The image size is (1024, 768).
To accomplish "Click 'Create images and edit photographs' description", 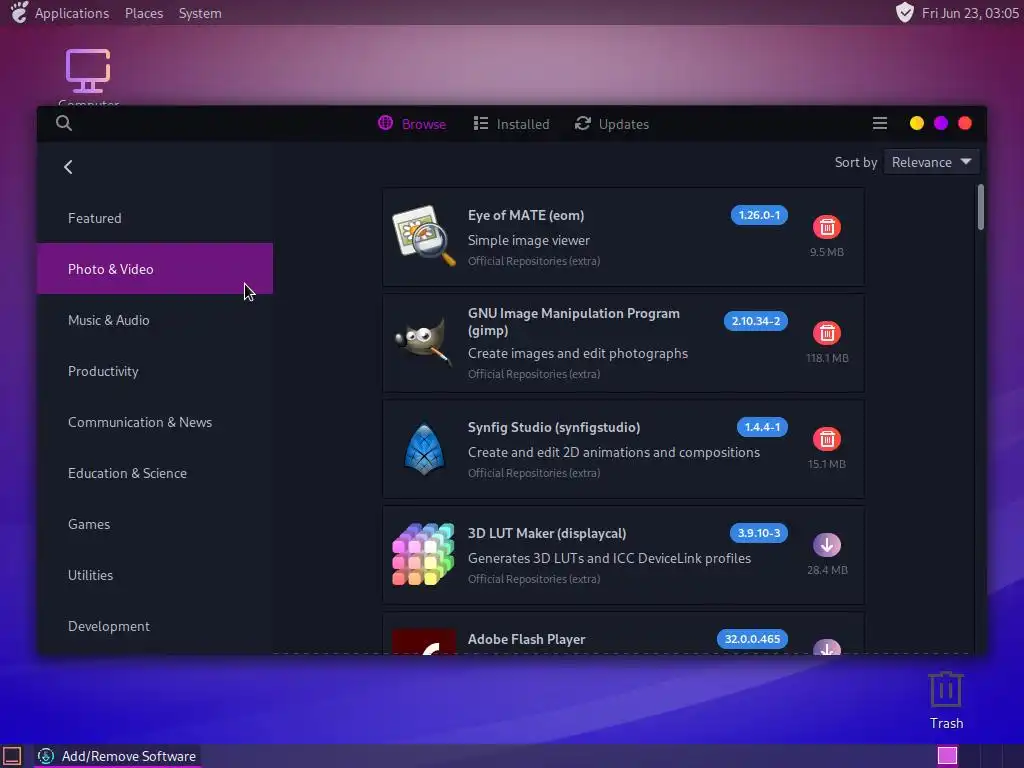I will [577, 353].
